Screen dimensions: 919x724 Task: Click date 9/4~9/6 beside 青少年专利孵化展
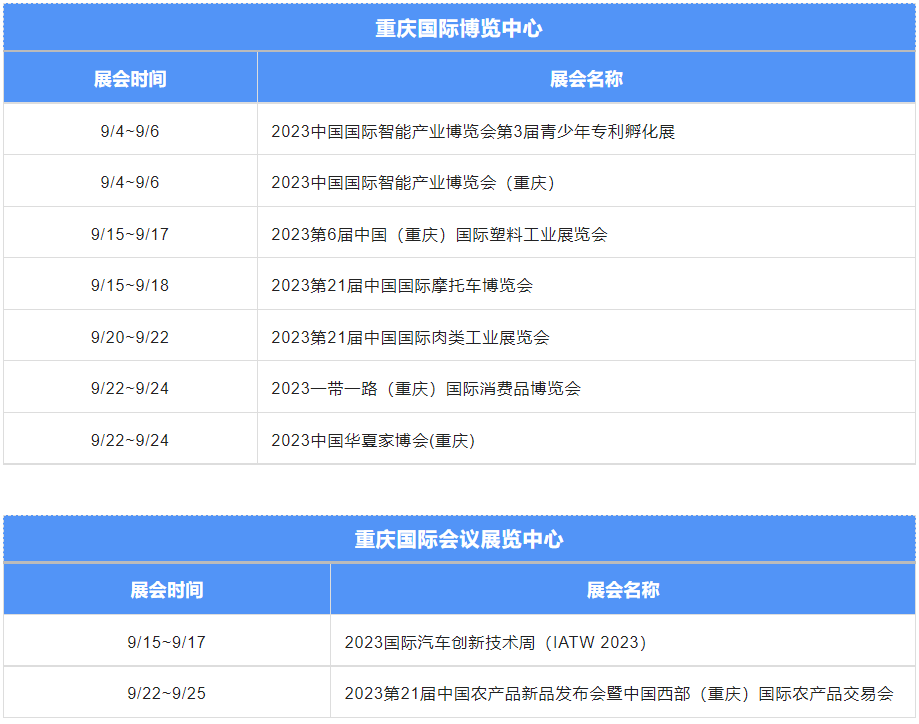pyautogui.click(x=130, y=131)
